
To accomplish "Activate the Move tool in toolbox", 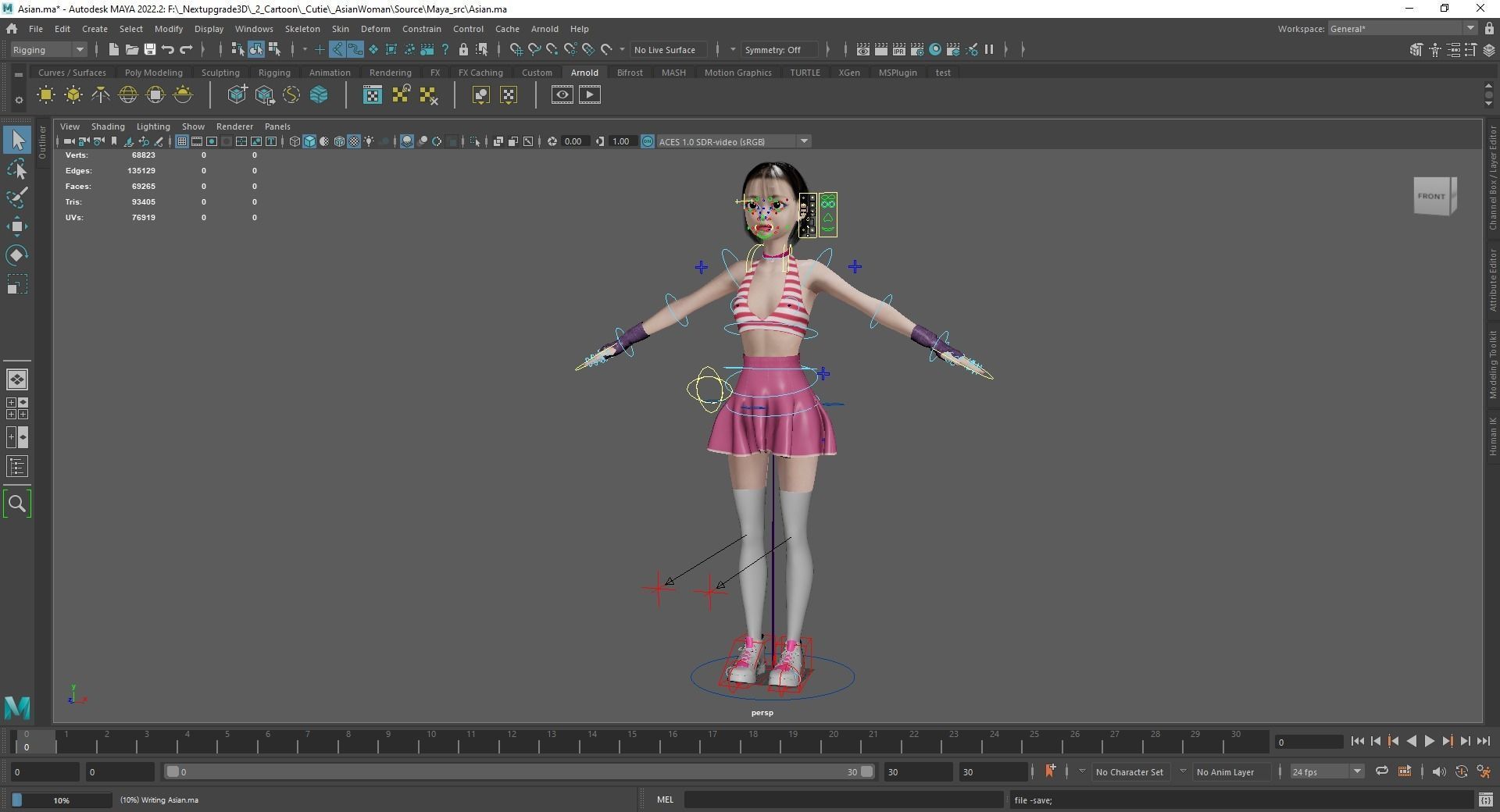I will (17, 226).
